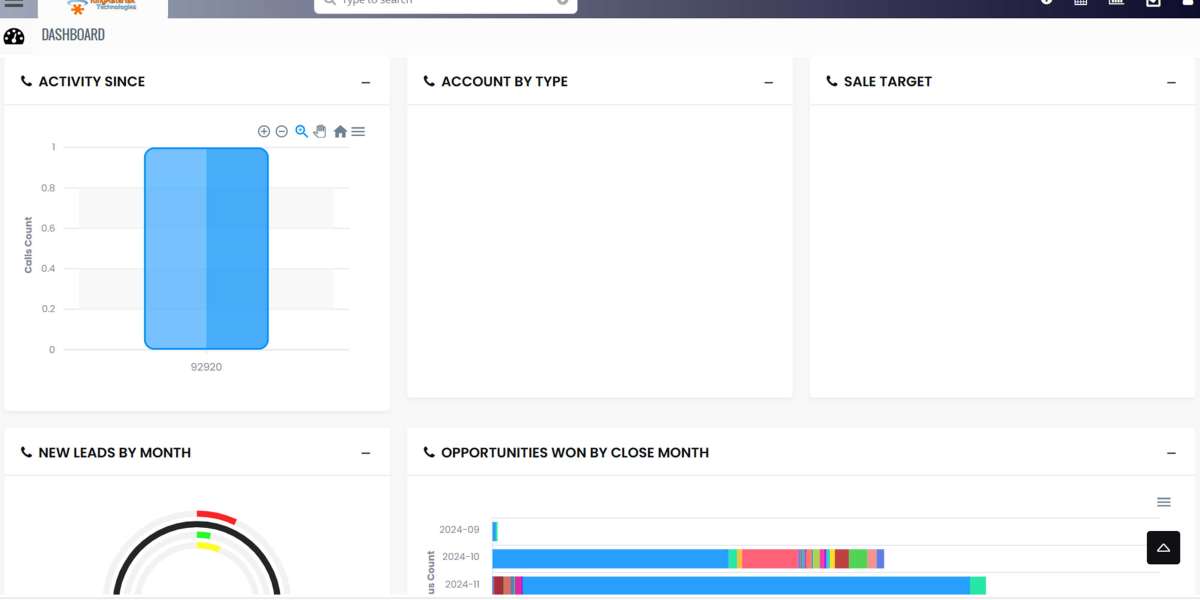Image resolution: width=1200 pixels, height=600 pixels.
Task: Click the phone icon beside New Leads By Month
Action: (x=26, y=452)
